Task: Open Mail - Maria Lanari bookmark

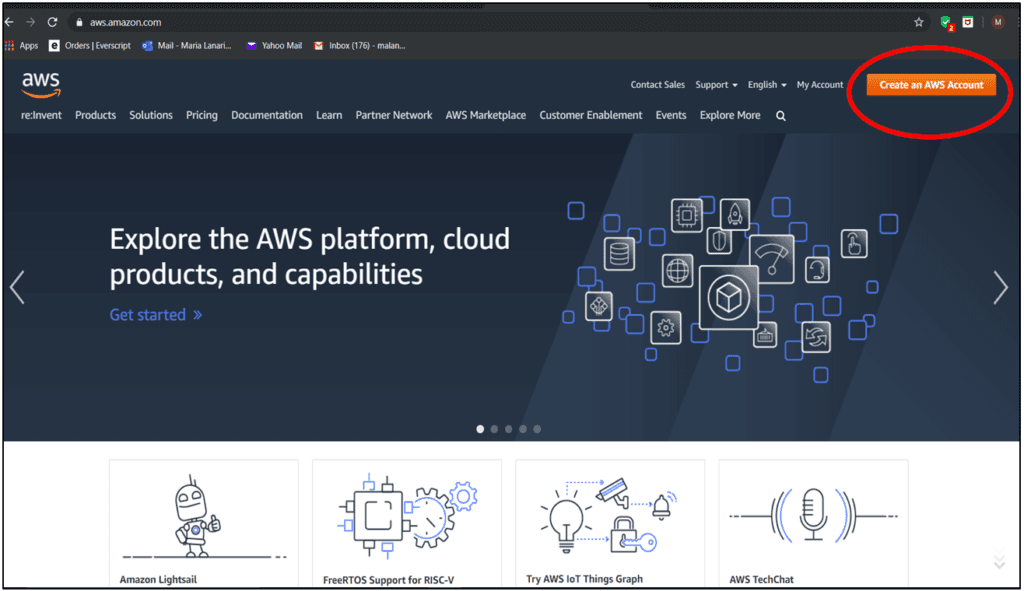Action: 187,46
